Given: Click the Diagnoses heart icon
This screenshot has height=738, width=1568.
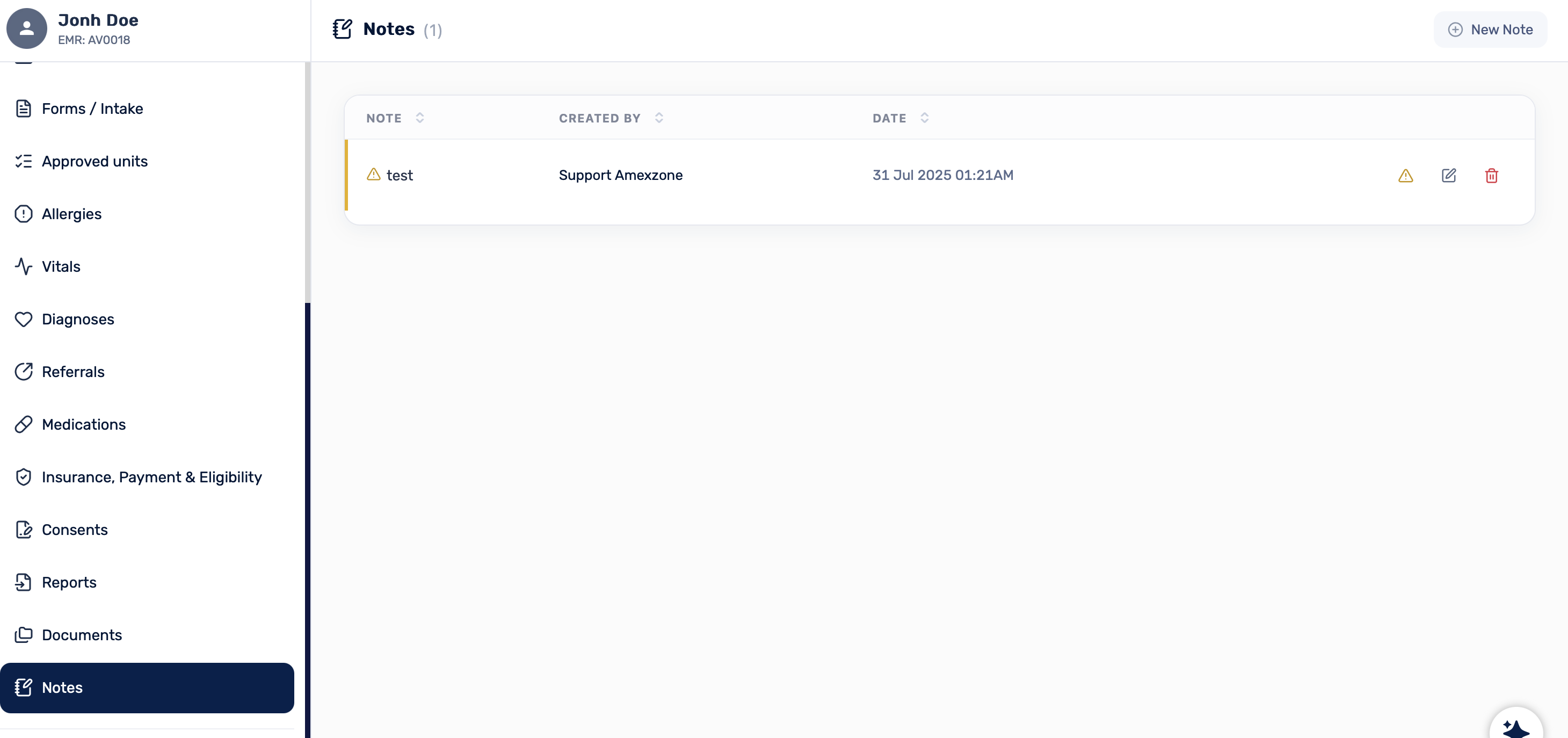Looking at the screenshot, I should pyautogui.click(x=23, y=319).
